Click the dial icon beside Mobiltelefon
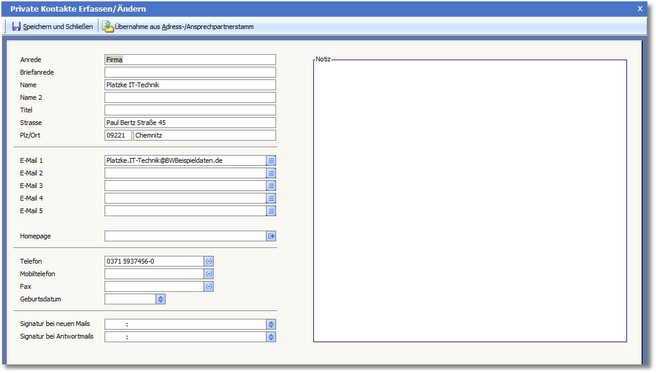The image size is (656, 373). coord(209,274)
